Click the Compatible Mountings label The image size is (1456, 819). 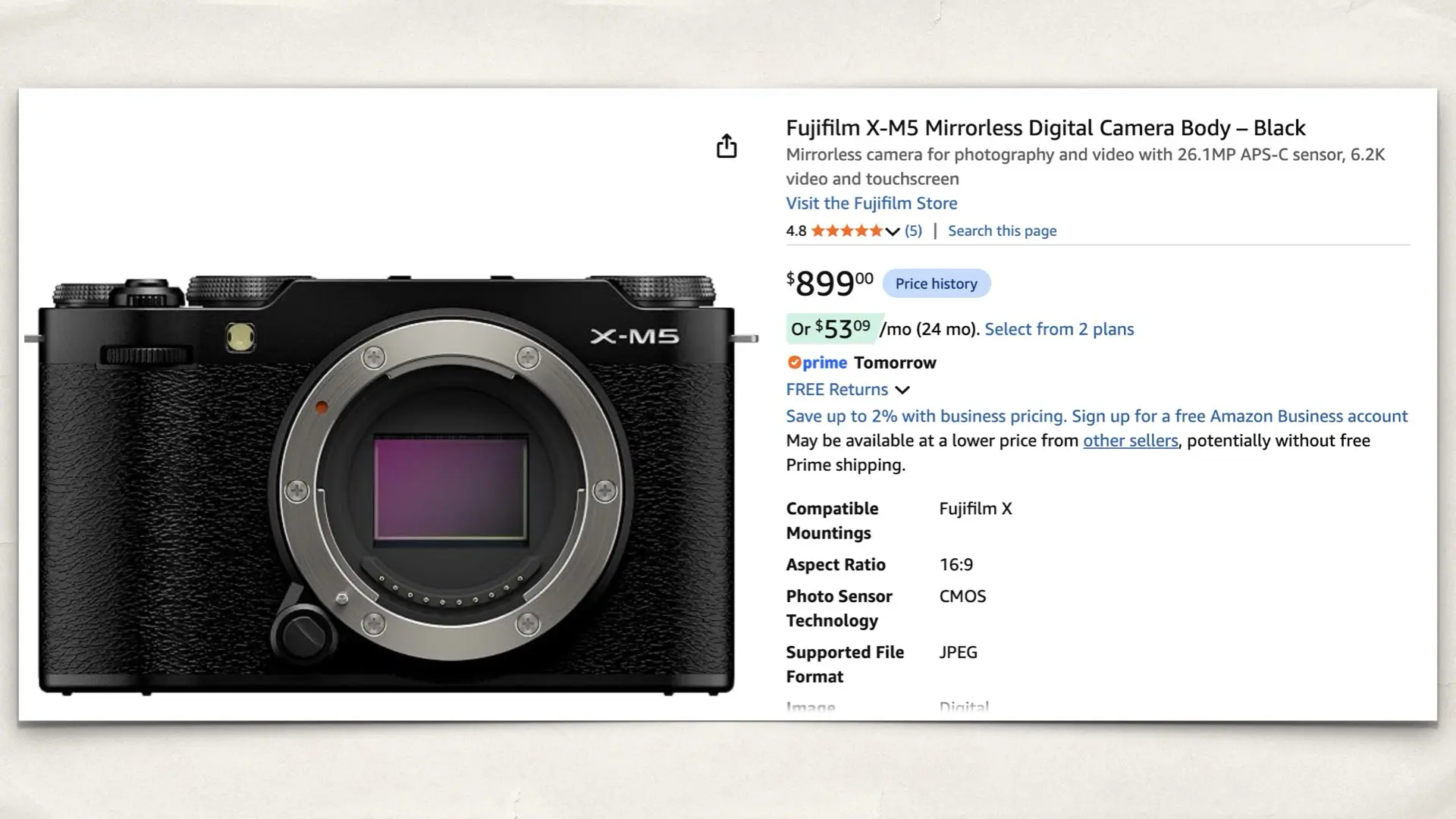pos(832,521)
